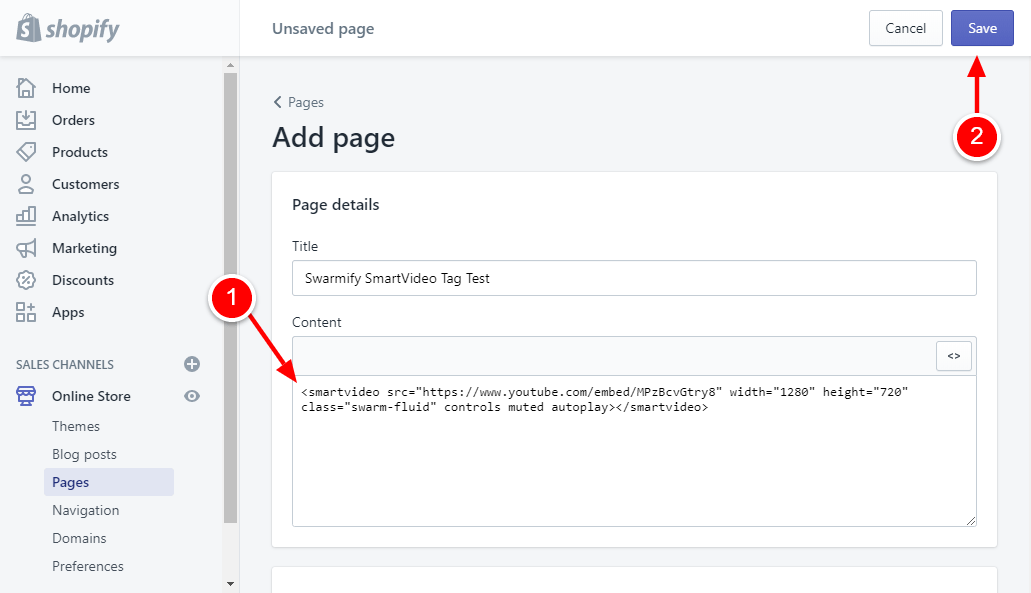Focus the Title input field
1031x593 pixels.
(x=634, y=278)
